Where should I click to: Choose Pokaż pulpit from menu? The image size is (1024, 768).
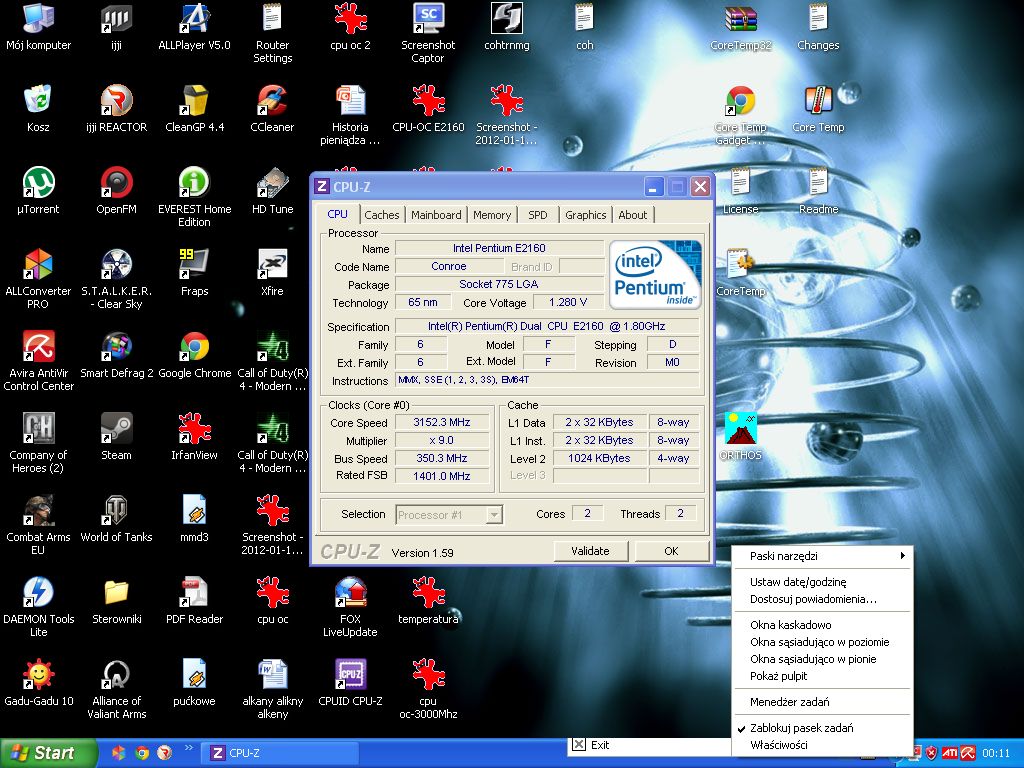click(822, 676)
